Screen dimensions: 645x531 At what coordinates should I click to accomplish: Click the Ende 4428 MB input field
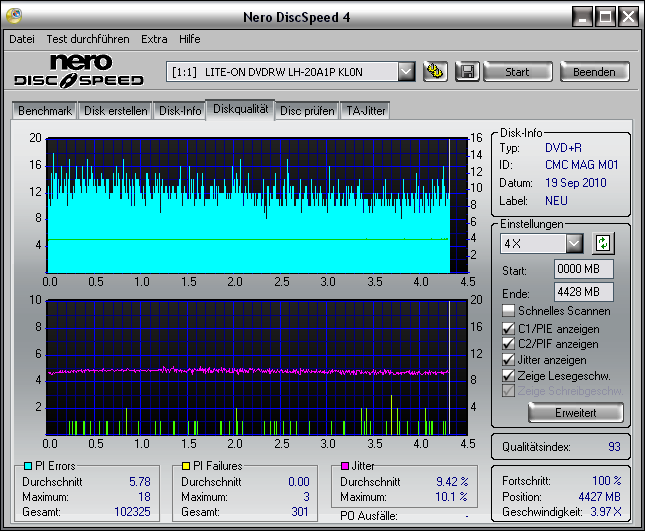584,292
